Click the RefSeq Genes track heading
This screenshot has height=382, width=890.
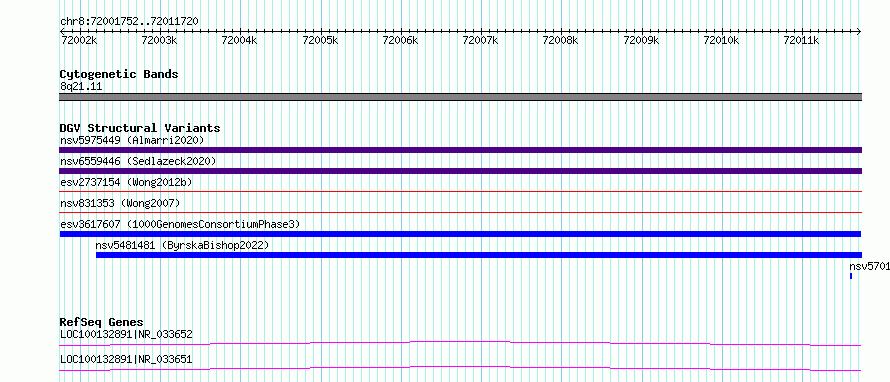(102, 322)
